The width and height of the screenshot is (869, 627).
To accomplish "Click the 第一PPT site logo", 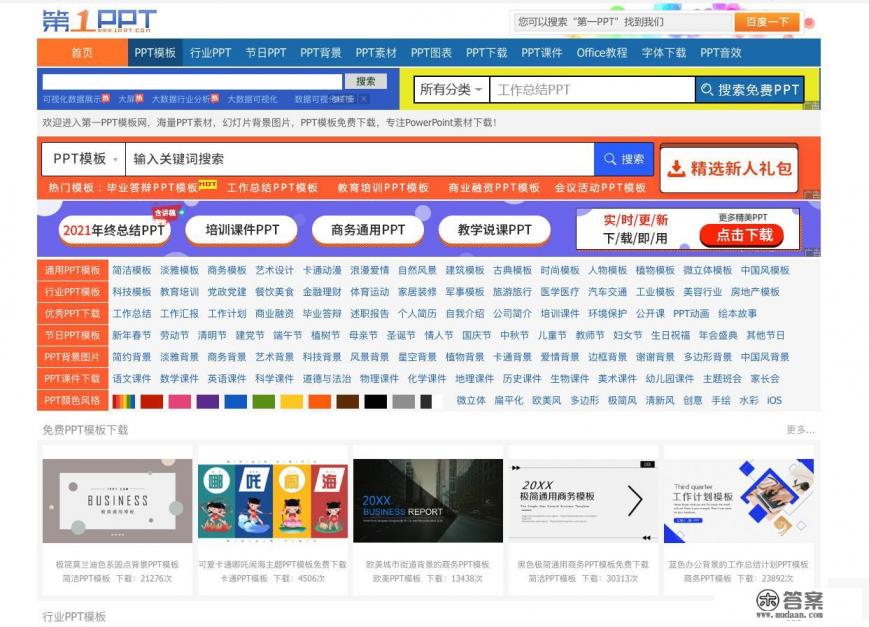I will tap(95, 18).
